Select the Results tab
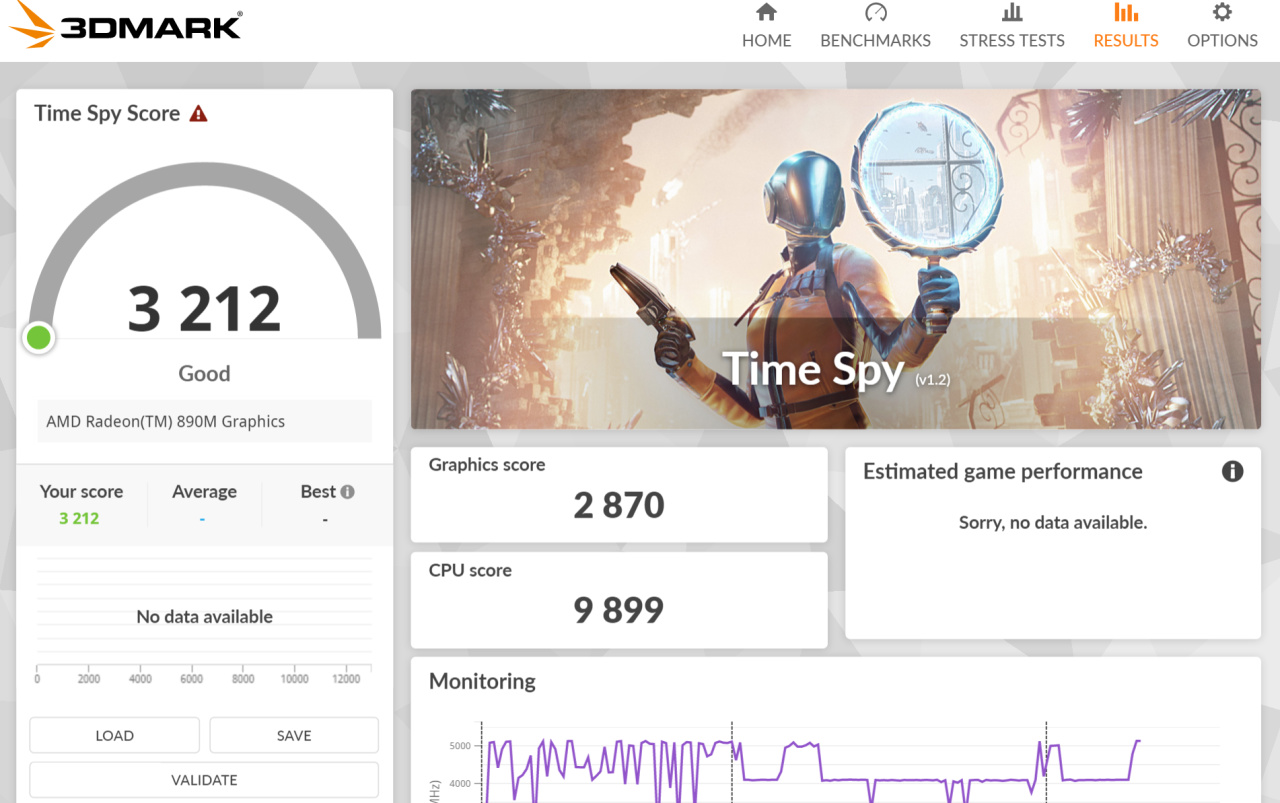 pyautogui.click(x=1126, y=27)
